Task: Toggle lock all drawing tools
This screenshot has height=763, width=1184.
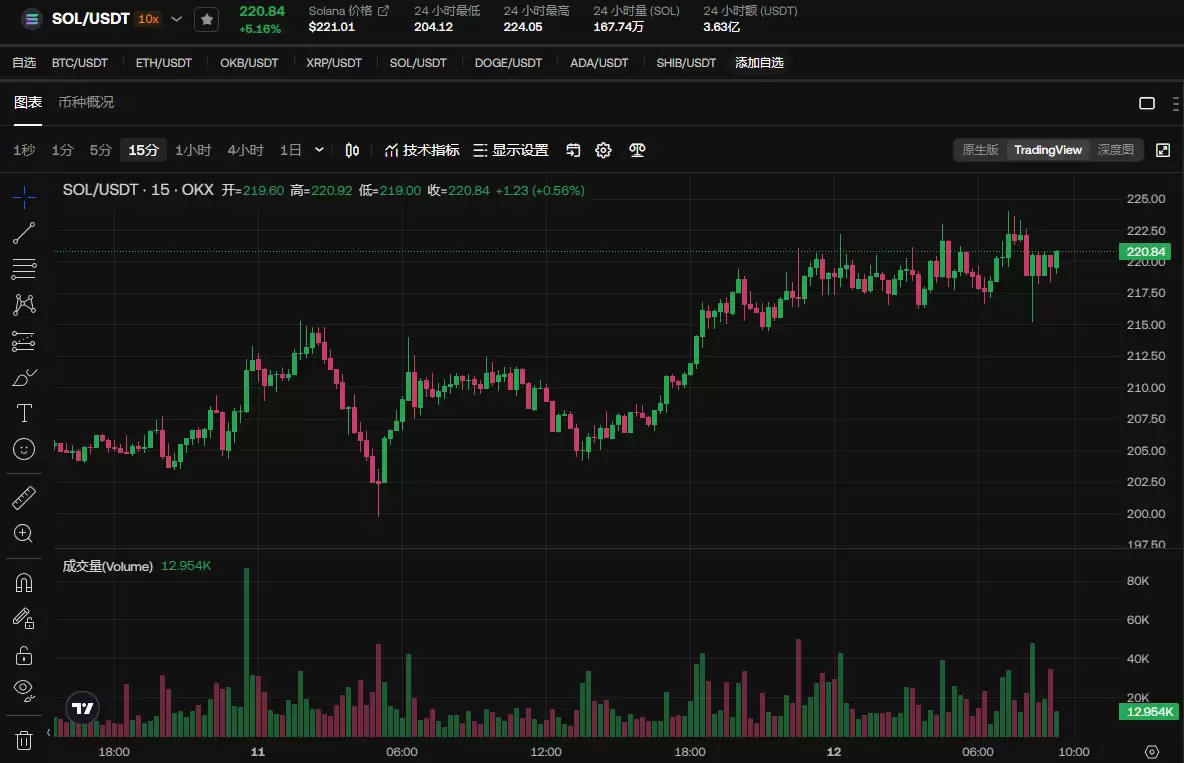Action: pos(24,655)
